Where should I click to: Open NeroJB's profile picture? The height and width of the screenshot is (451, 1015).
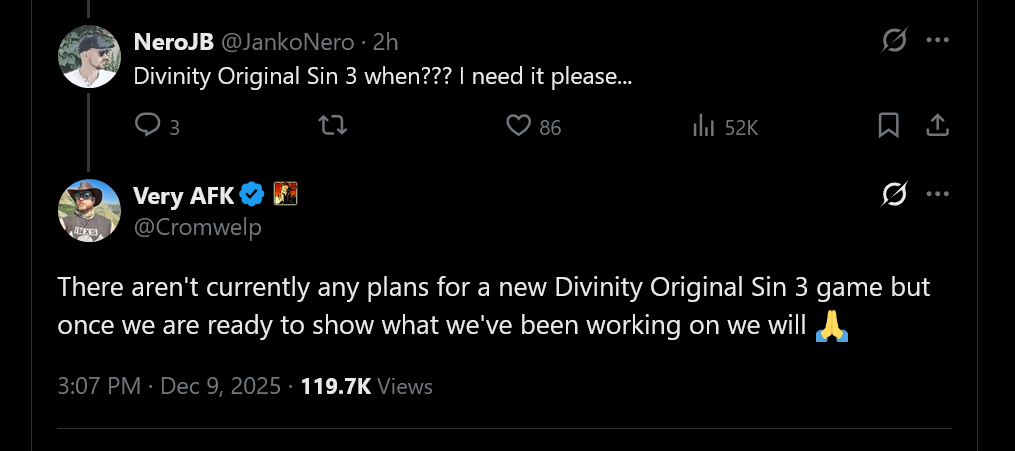tap(90, 57)
